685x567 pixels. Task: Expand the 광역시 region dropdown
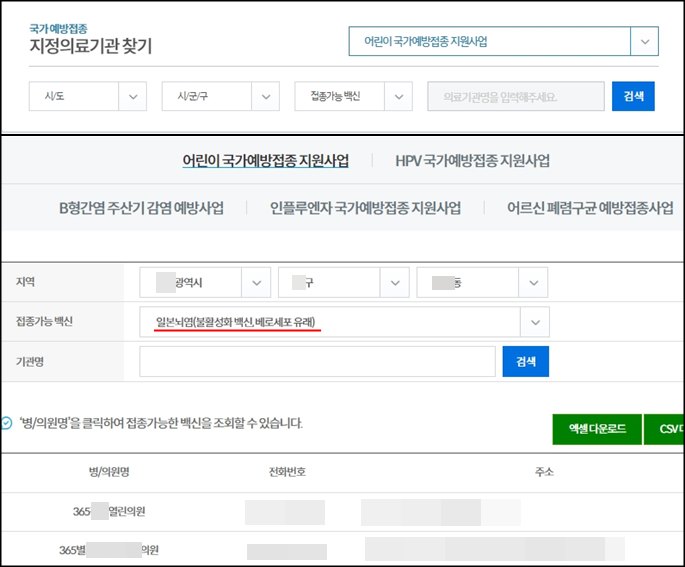[x=205, y=283]
